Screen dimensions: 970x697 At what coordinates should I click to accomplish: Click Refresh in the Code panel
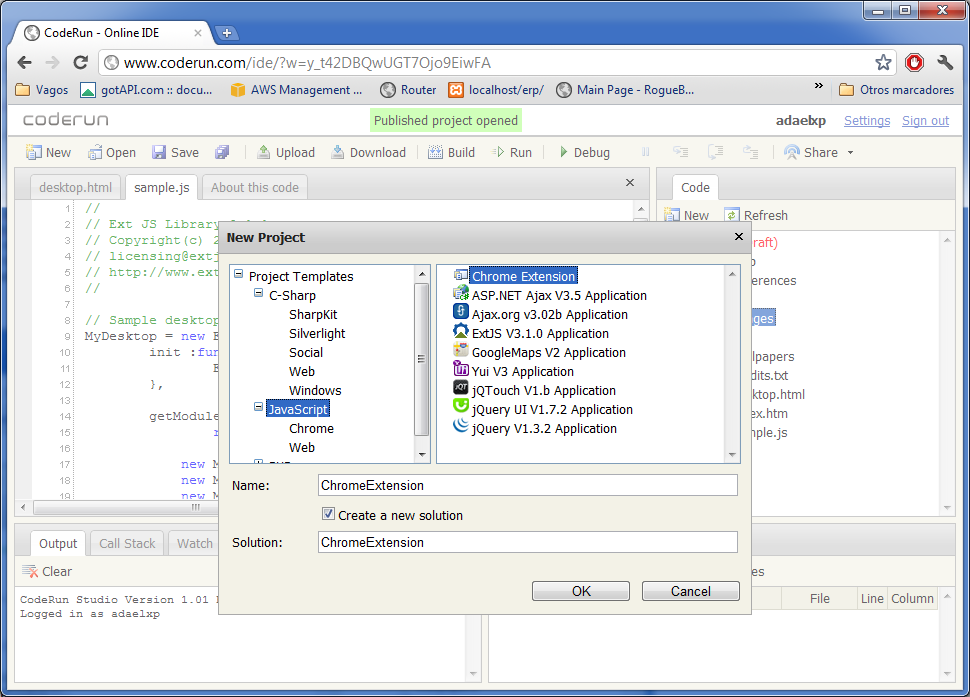[x=756, y=215]
